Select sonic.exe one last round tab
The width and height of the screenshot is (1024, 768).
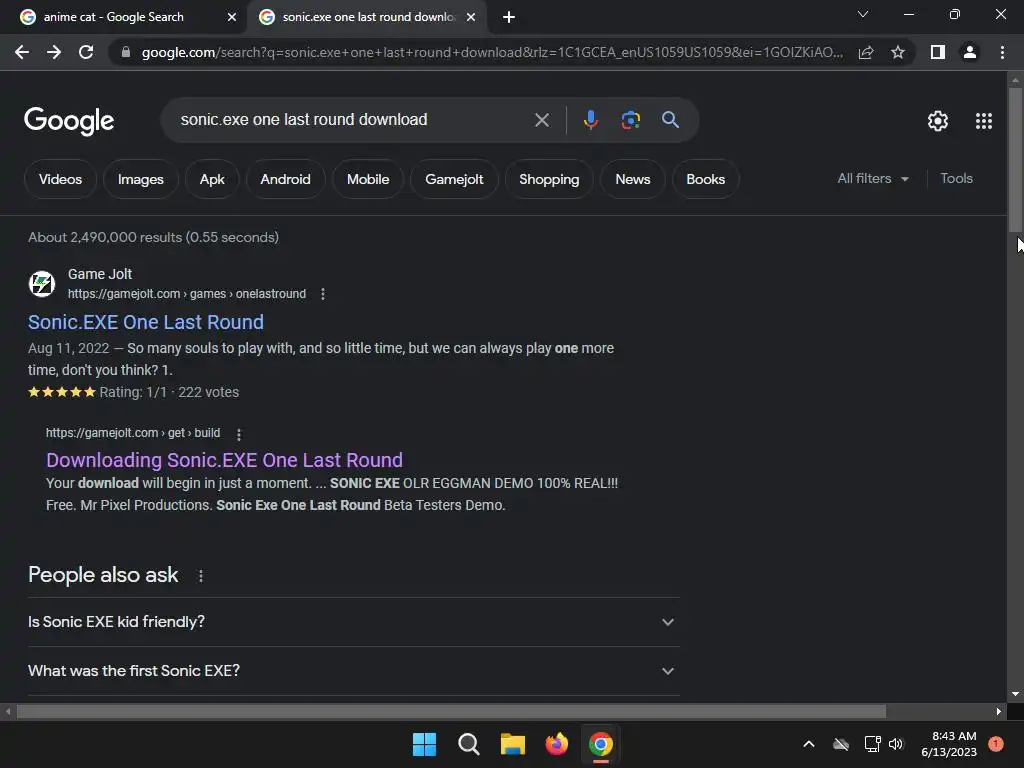click(x=367, y=17)
